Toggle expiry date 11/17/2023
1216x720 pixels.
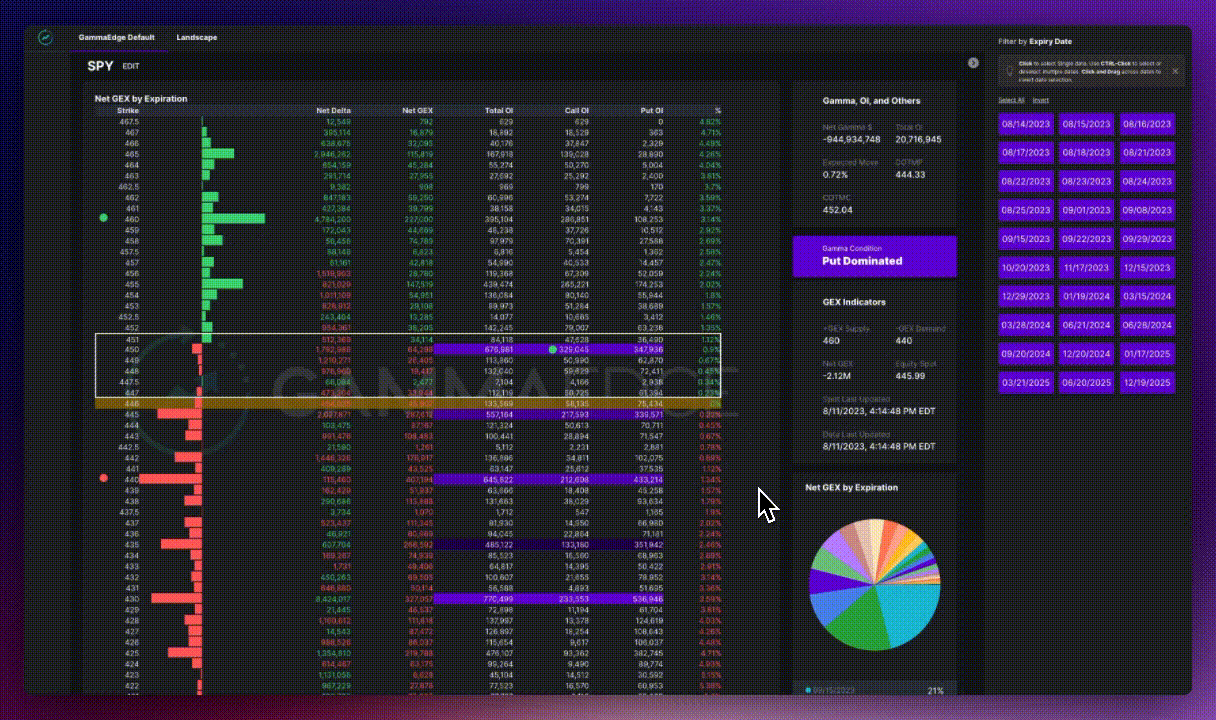[1086, 268]
